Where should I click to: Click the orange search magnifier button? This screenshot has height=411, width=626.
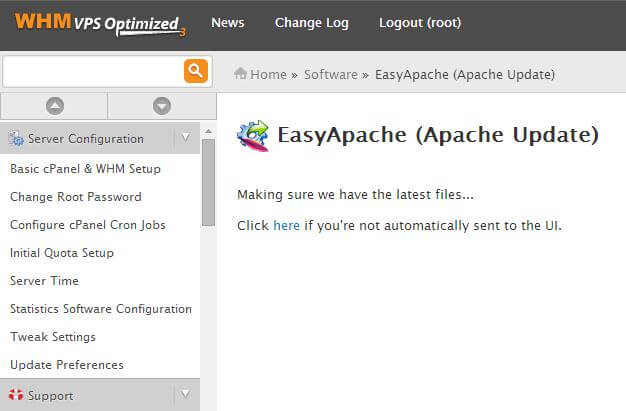point(196,71)
